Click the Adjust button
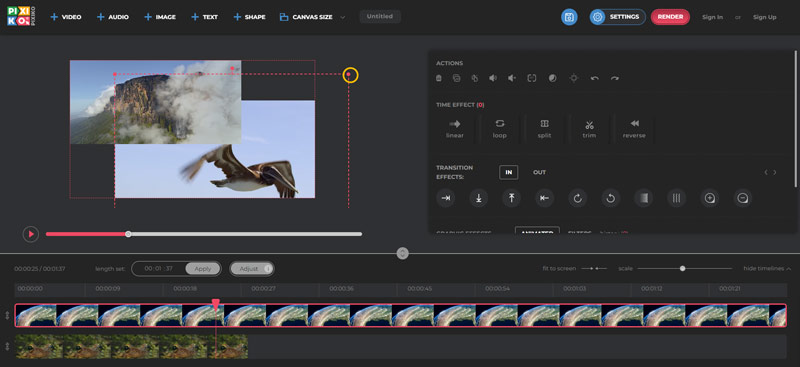 pyautogui.click(x=252, y=268)
